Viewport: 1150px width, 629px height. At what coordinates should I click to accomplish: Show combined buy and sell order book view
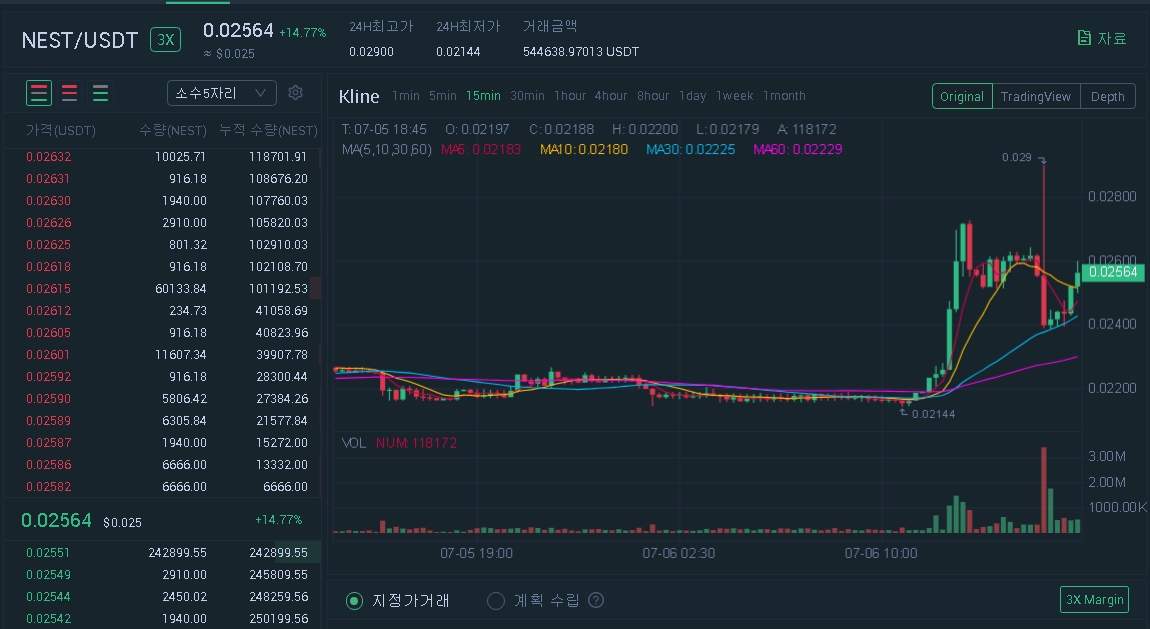click(39, 94)
